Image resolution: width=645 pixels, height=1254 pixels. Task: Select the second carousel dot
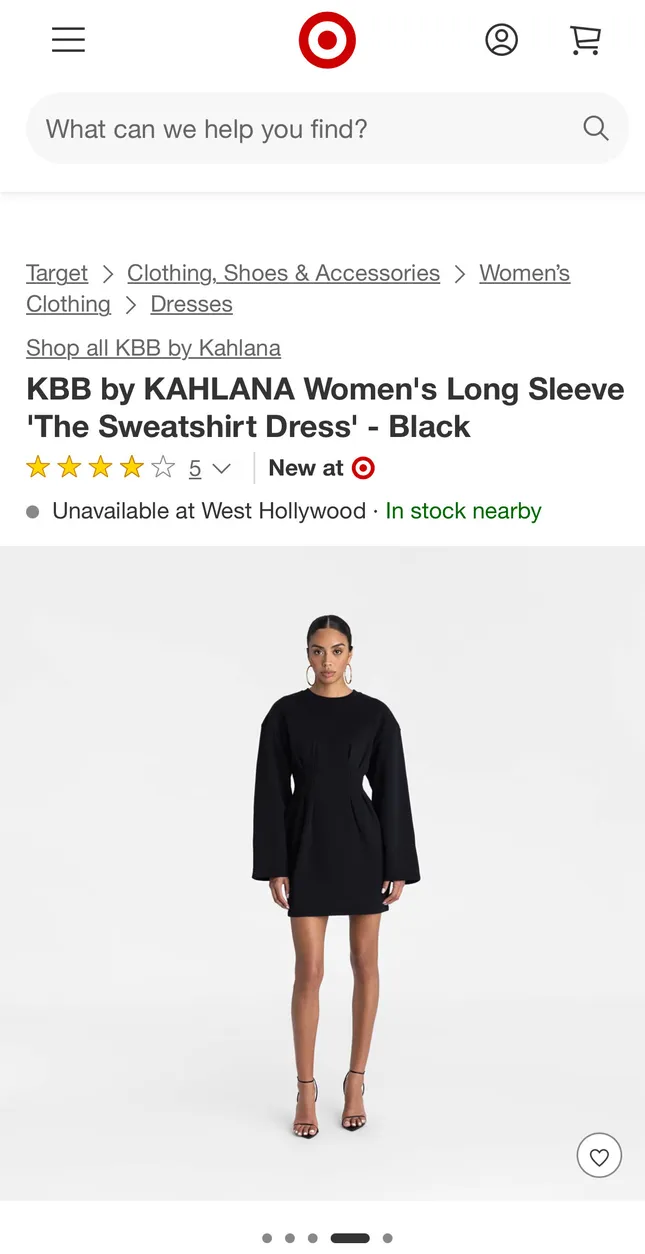tap(290, 1238)
